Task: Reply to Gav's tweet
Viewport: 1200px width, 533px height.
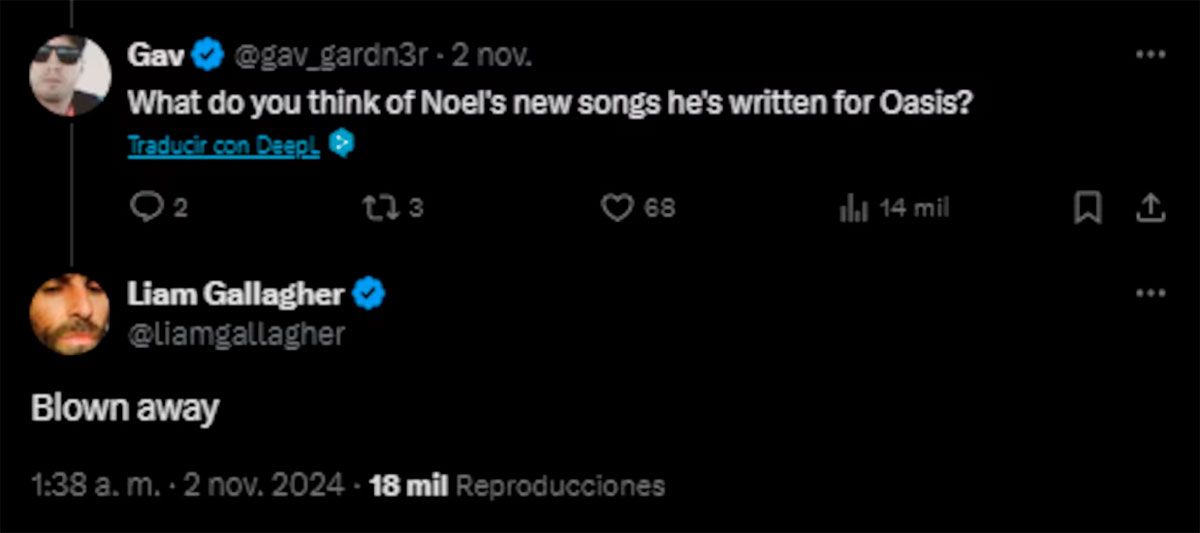Action: pyautogui.click(x=147, y=207)
